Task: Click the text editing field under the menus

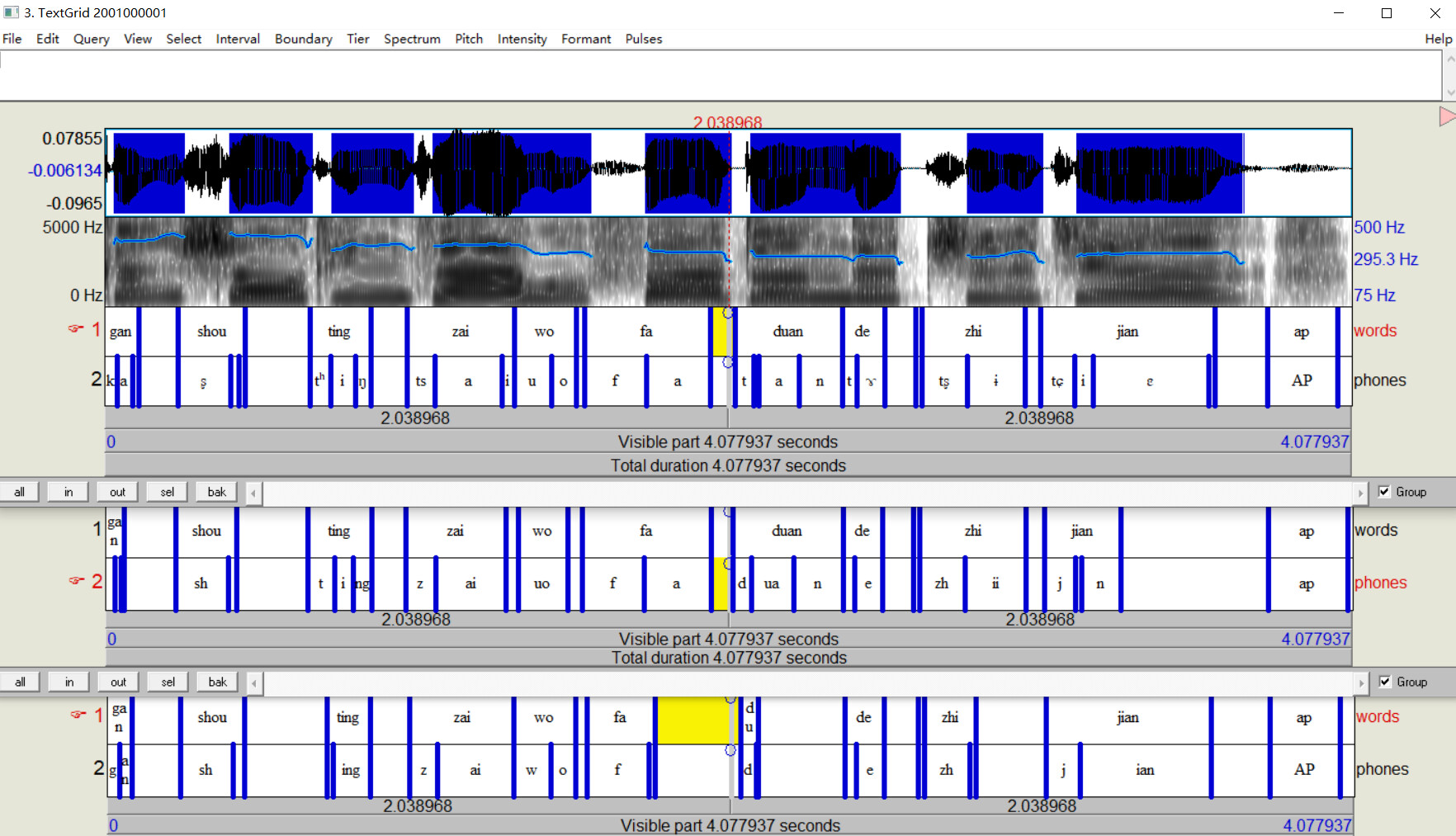Action: point(721,75)
